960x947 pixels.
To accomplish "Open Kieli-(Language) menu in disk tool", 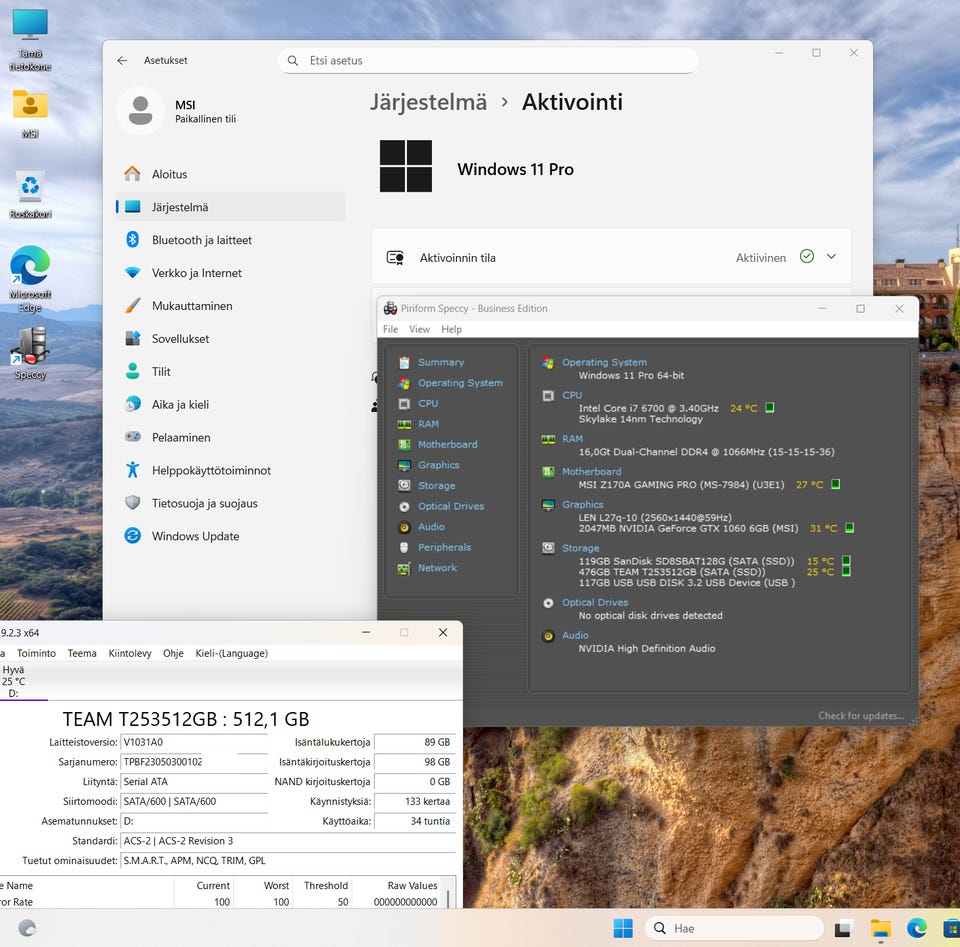I will click(x=231, y=653).
